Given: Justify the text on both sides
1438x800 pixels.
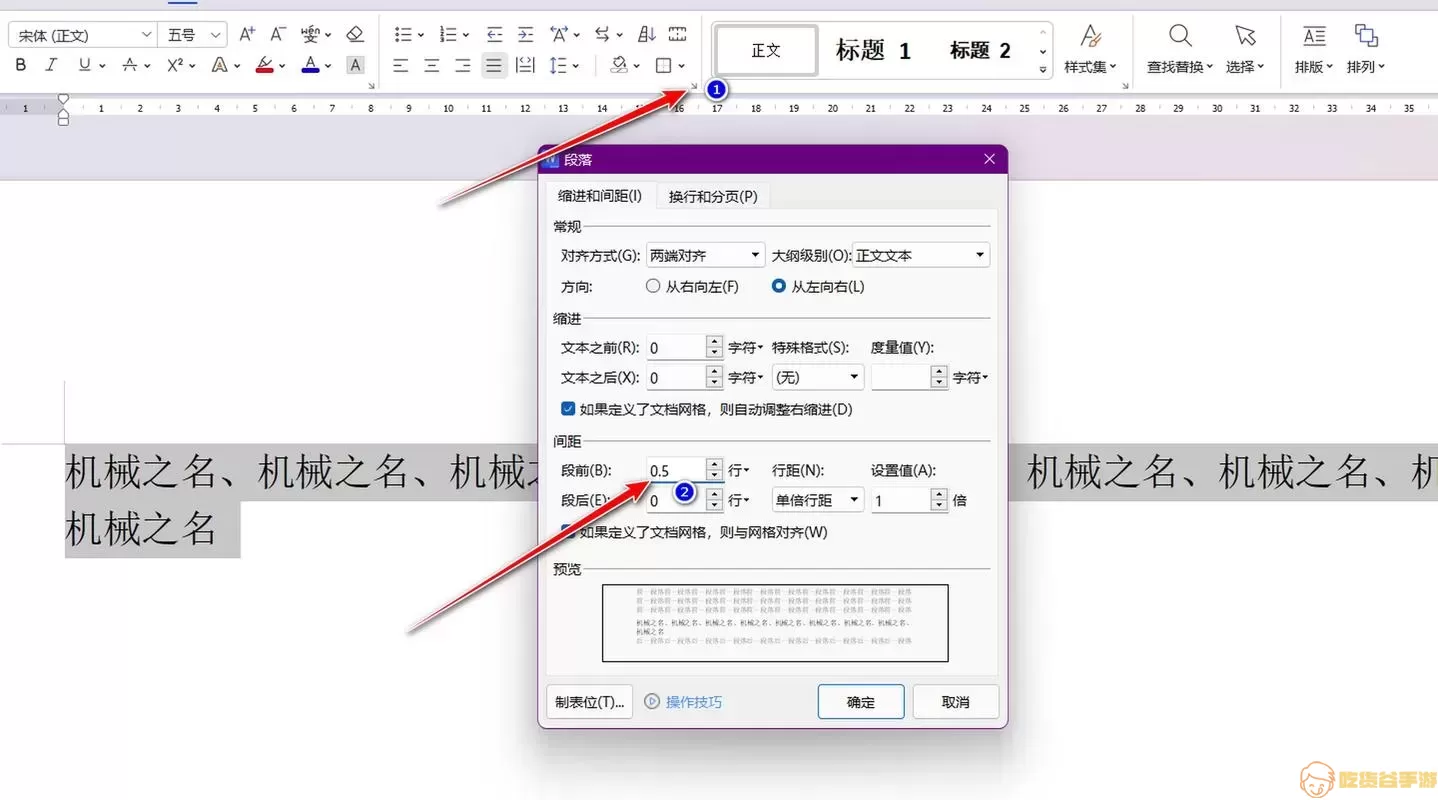Looking at the screenshot, I should 493,66.
